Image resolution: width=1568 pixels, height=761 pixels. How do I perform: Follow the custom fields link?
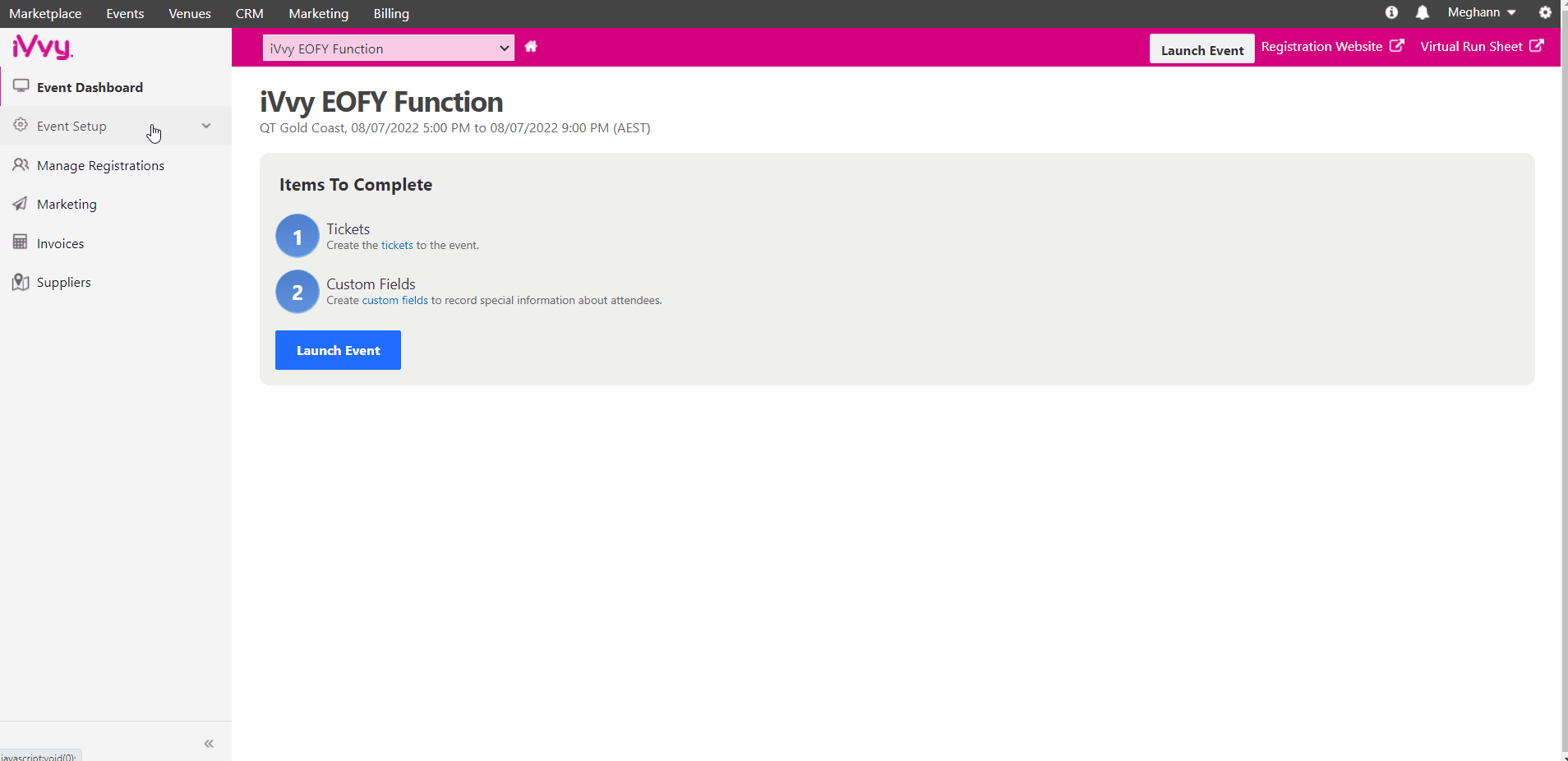(395, 300)
